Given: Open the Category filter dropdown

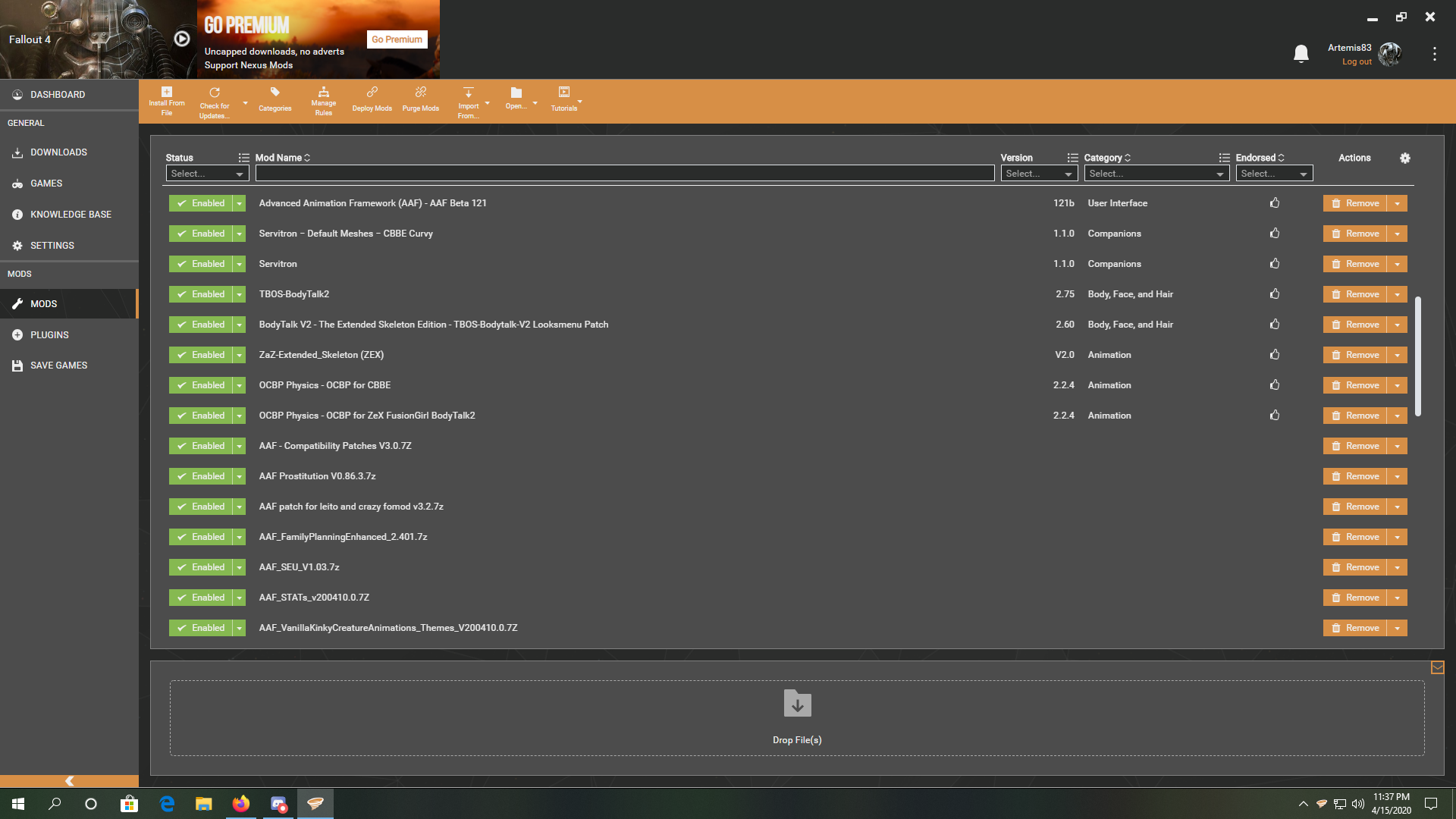Looking at the screenshot, I should tap(1156, 174).
